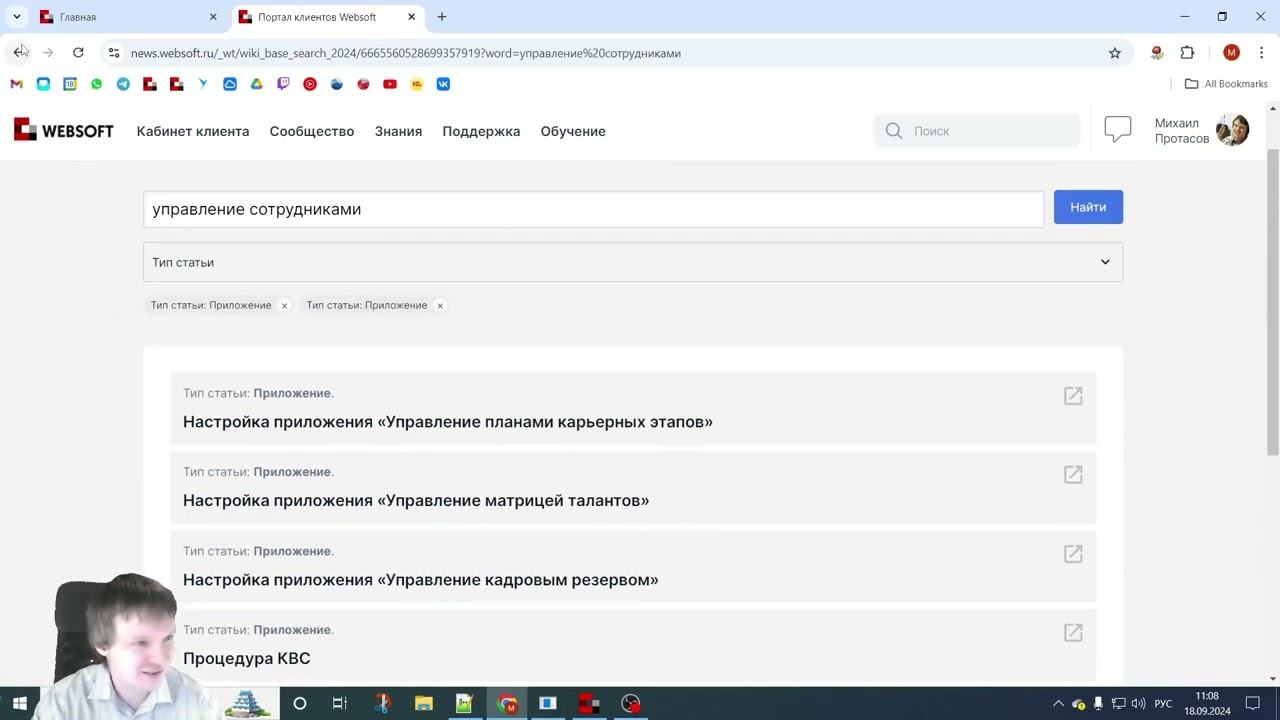Open All Bookmarks folder

1226,84
